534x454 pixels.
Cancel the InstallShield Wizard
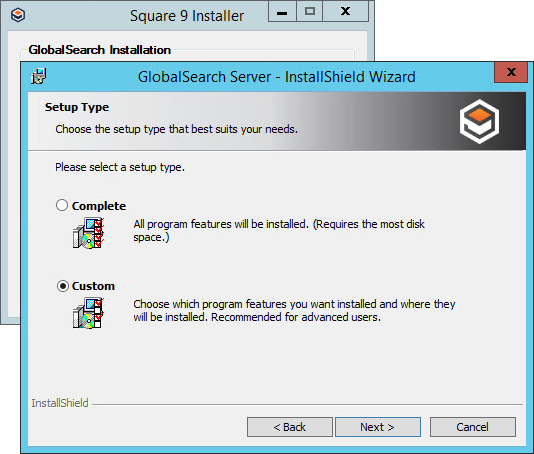[x=473, y=427]
